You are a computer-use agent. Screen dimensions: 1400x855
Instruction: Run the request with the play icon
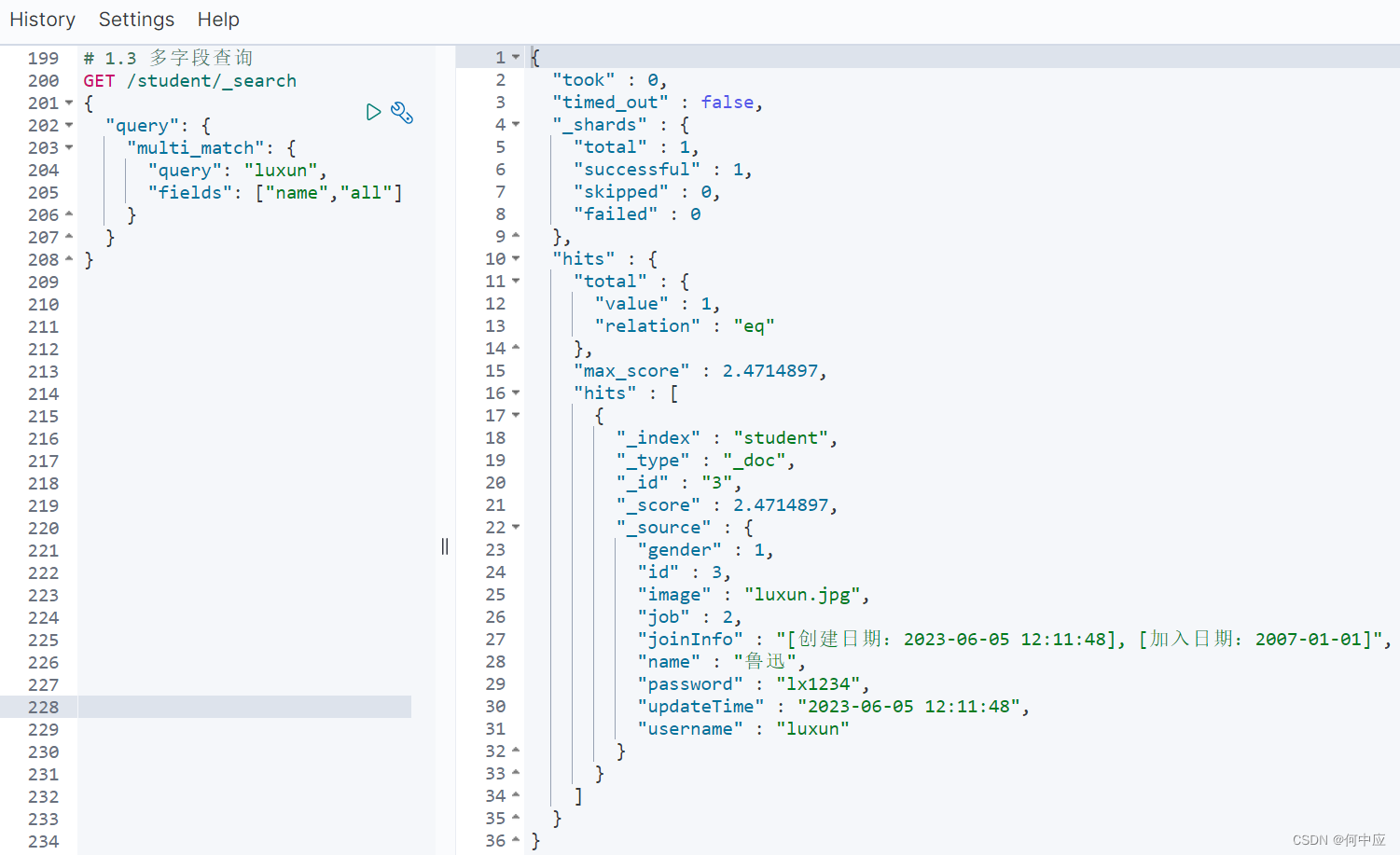coord(373,113)
